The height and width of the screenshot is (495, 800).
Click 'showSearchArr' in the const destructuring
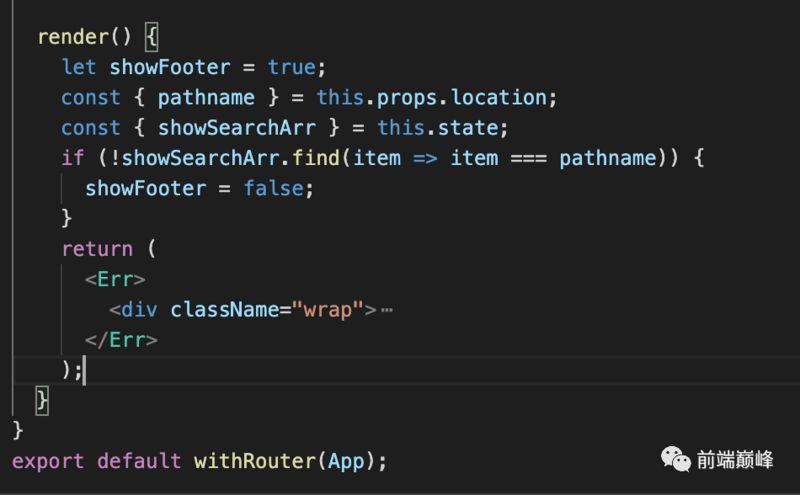(237, 128)
